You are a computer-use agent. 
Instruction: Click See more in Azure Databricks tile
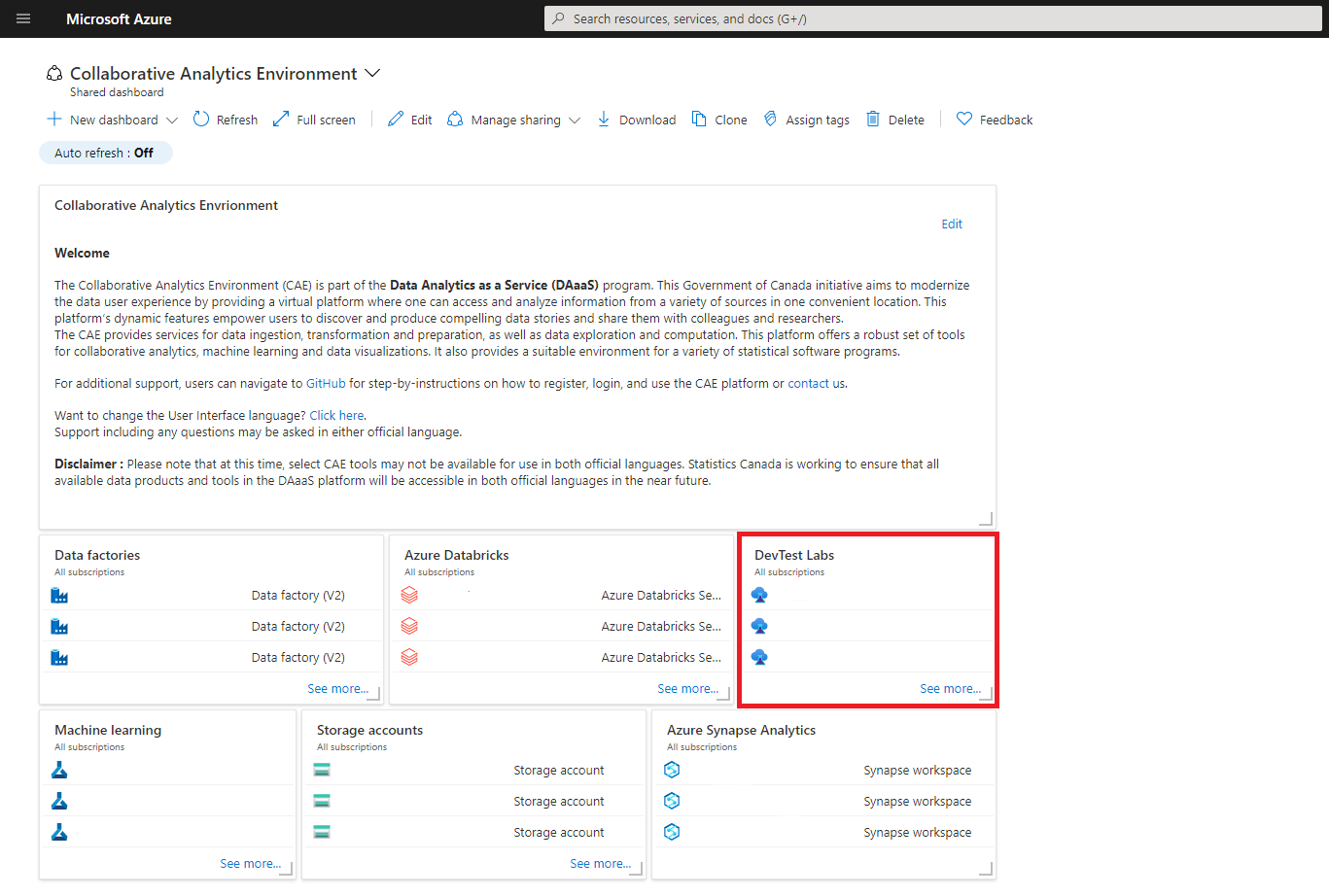tap(687, 688)
